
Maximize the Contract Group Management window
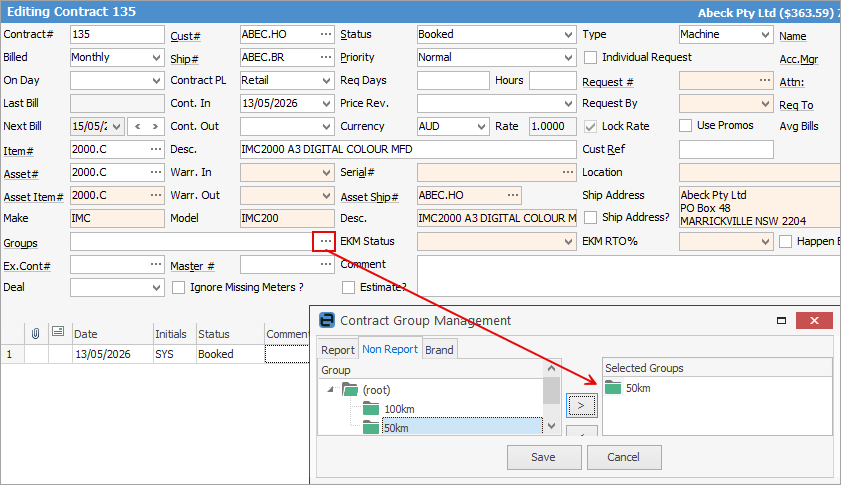pos(781,320)
